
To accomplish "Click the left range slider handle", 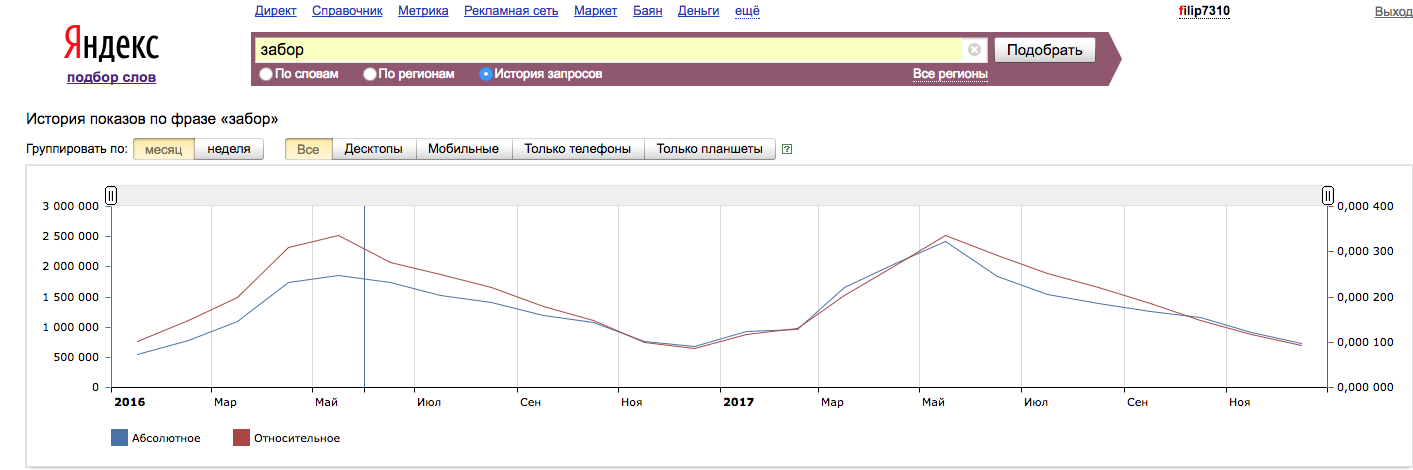I will (x=111, y=195).
